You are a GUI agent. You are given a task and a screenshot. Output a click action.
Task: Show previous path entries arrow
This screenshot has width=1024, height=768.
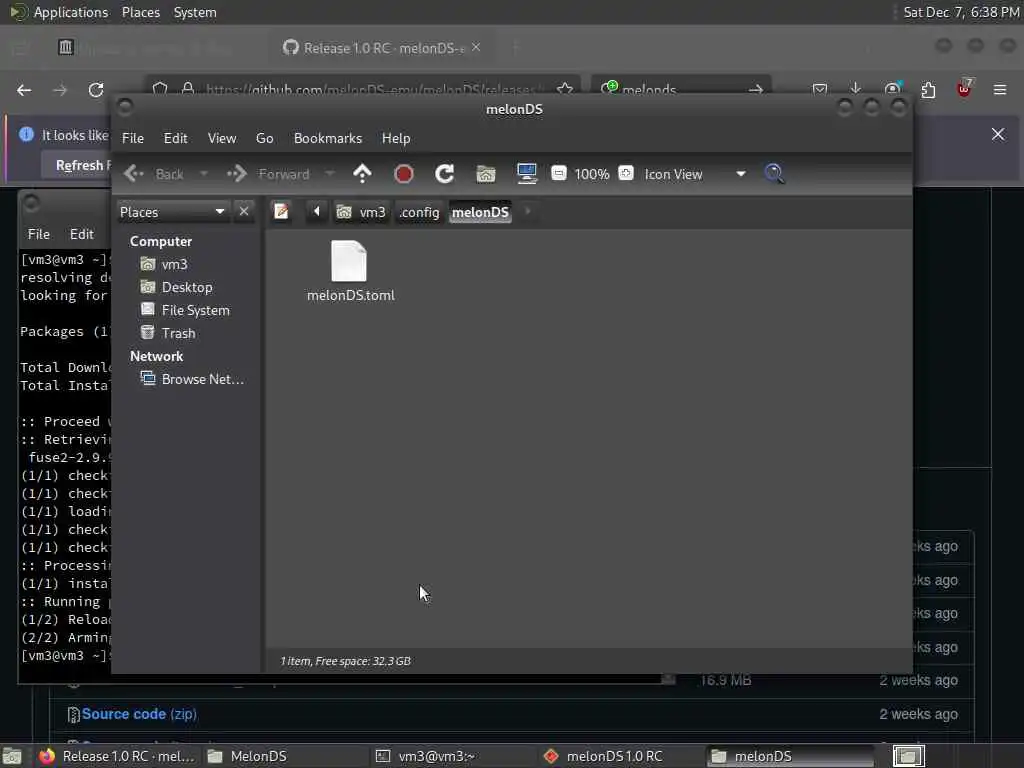[x=317, y=212]
